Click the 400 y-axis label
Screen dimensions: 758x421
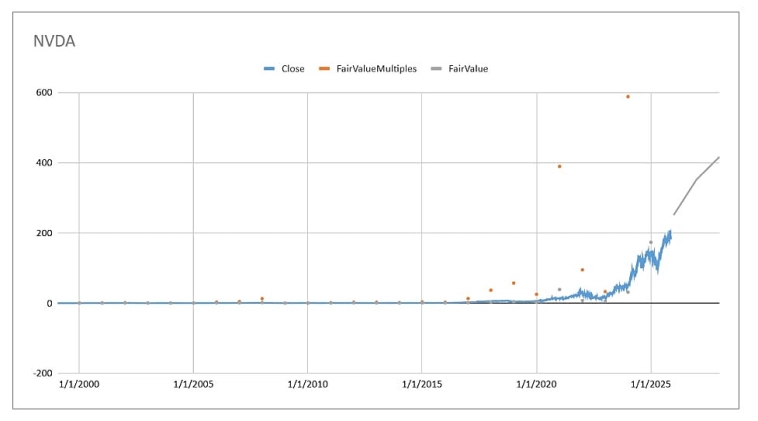(44, 163)
